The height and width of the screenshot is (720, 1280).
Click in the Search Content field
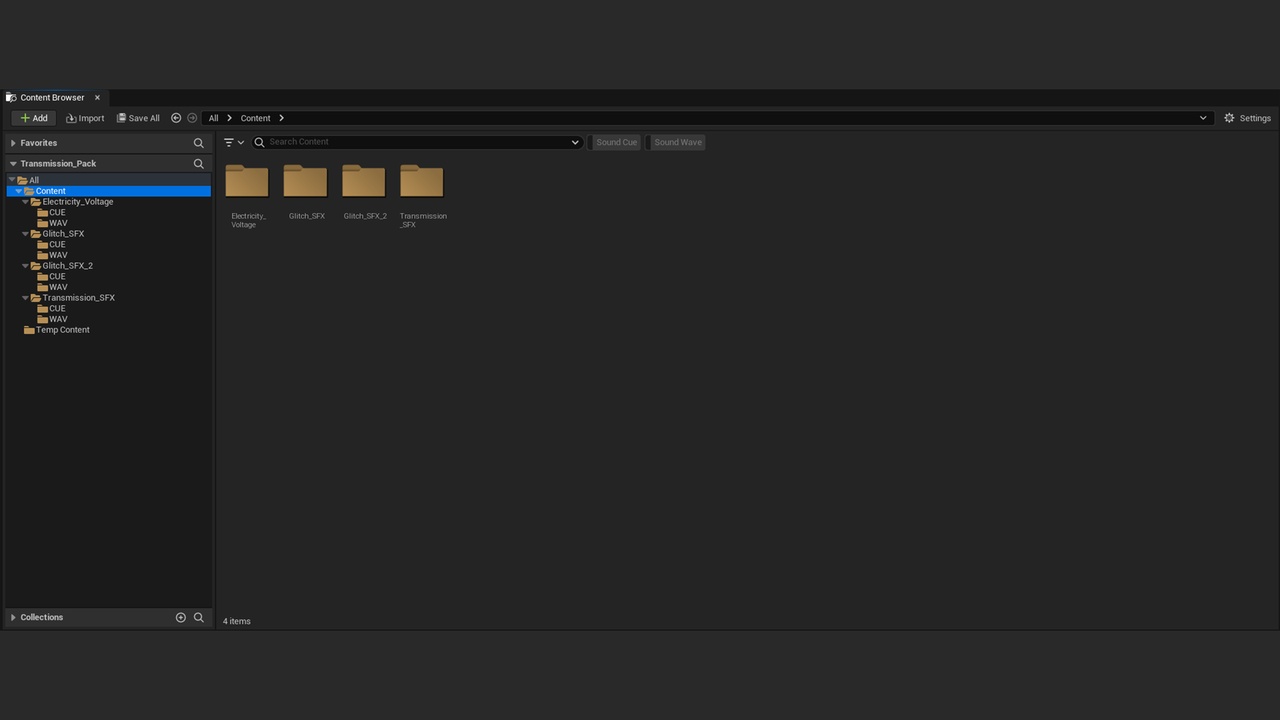click(417, 142)
